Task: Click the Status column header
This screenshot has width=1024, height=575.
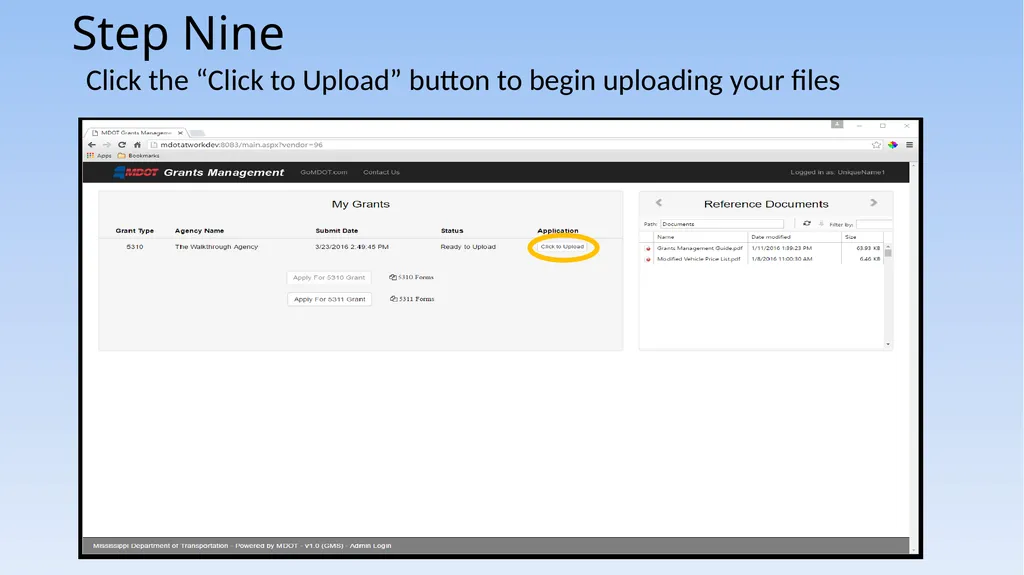Action: pyautogui.click(x=452, y=231)
